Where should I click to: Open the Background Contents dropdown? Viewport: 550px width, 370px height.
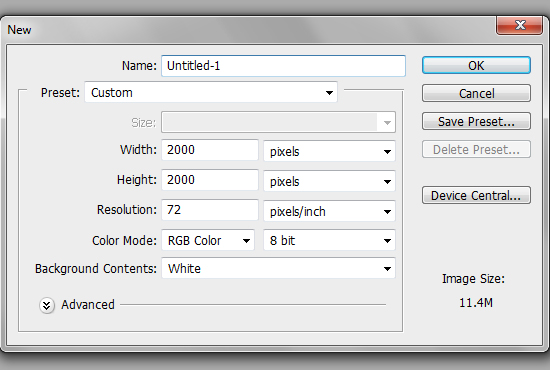[x=279, y=268]
